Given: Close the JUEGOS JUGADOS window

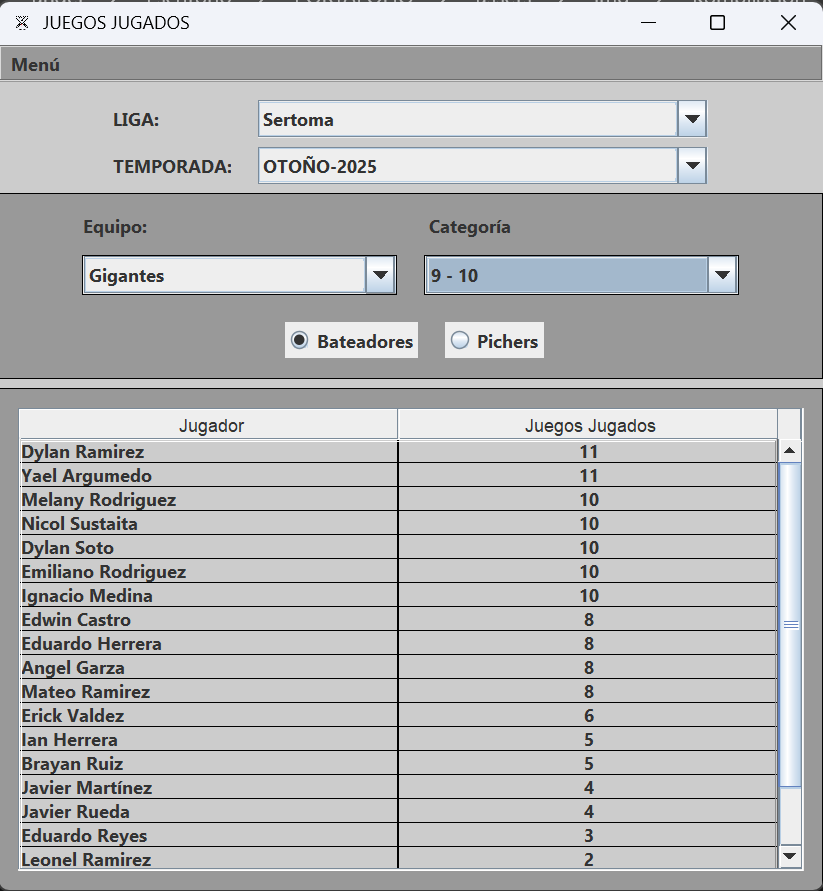Looking at the screenshot, I should point(788,23).
